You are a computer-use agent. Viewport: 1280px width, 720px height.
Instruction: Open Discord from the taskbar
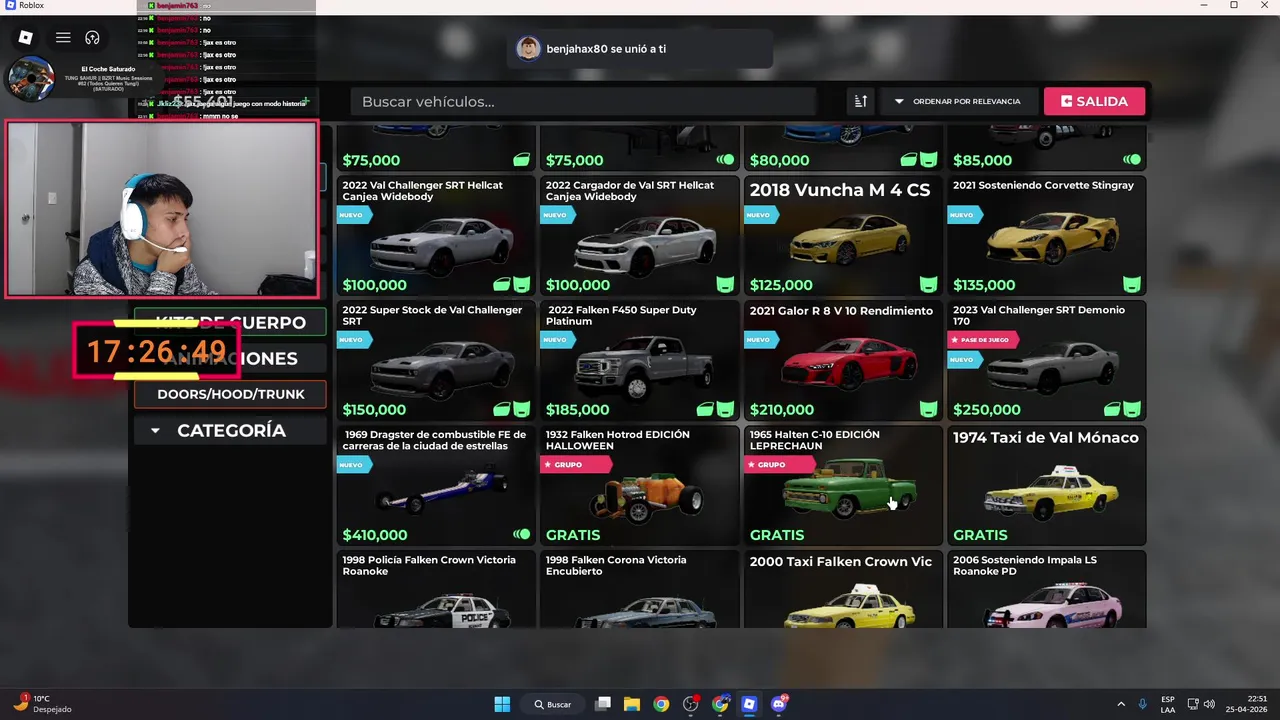tap(779, 704)
